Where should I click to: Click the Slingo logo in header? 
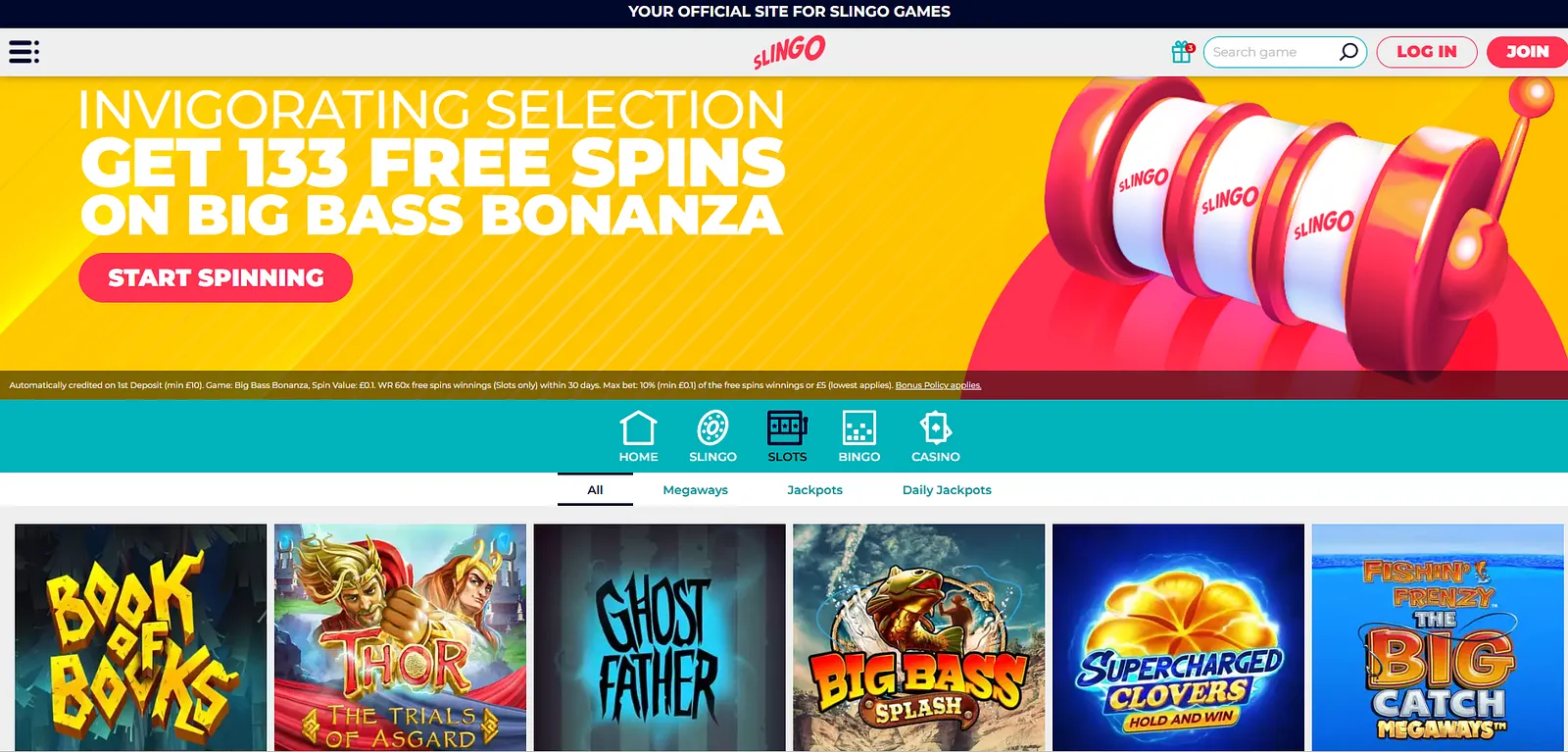pyautogui.click(x=789, y=51)
